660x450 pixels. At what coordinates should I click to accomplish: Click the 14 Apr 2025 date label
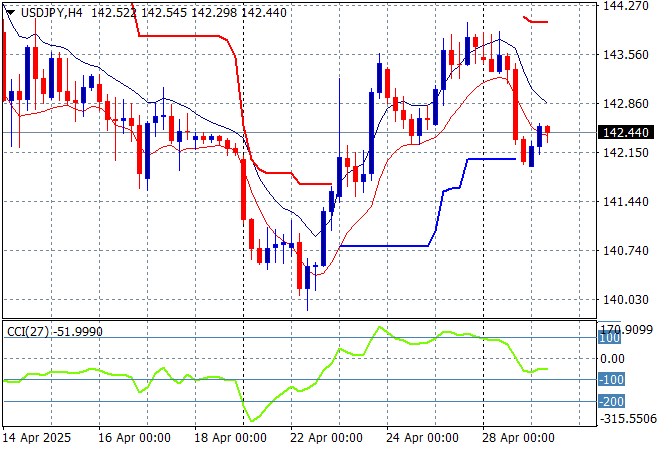(37, 438)
